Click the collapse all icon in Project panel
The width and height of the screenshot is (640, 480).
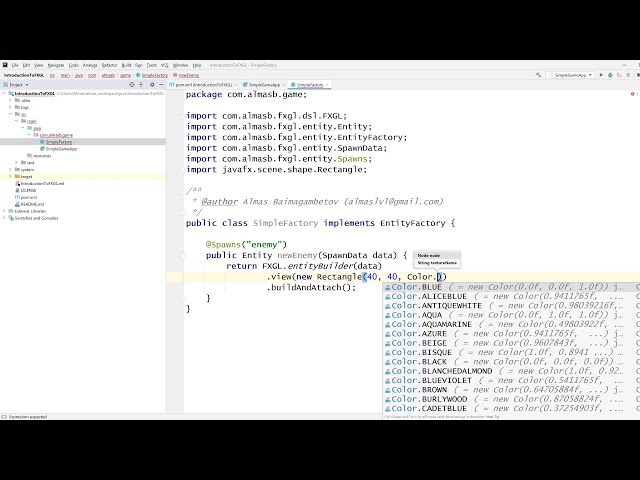coord(141,84)
